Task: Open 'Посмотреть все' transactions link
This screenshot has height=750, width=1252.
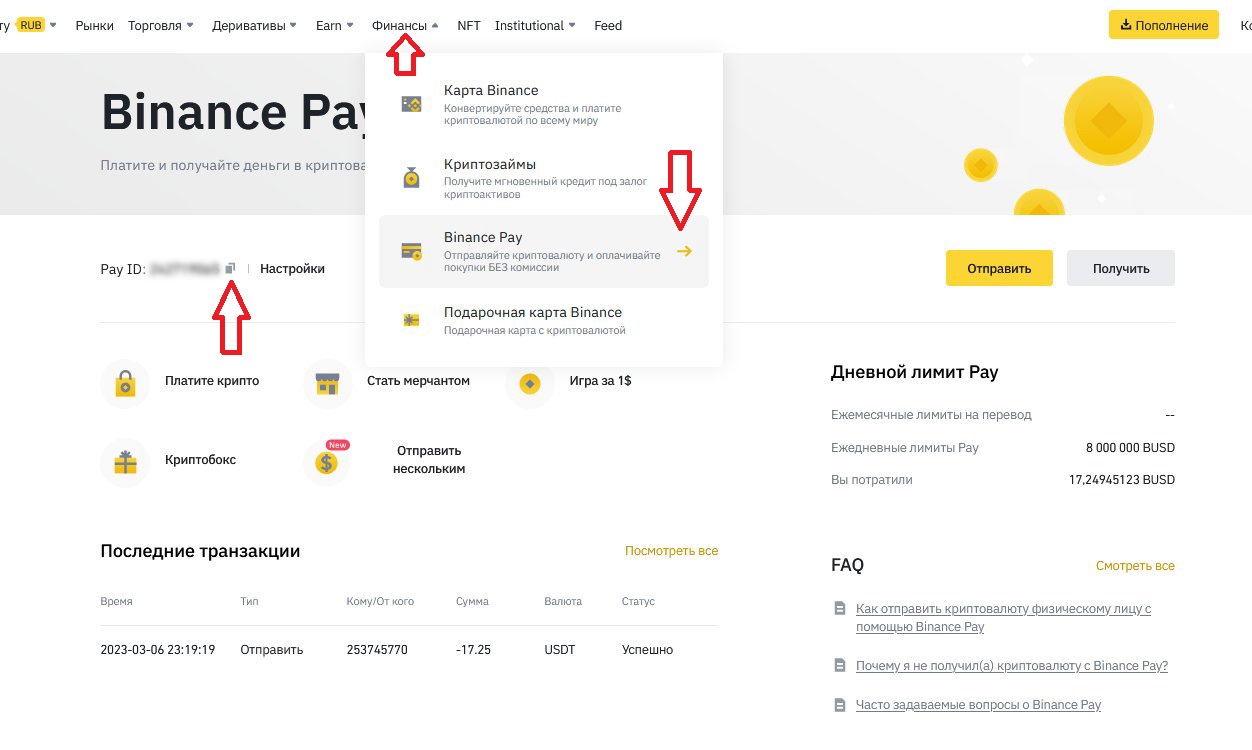Action: (671, 551)
